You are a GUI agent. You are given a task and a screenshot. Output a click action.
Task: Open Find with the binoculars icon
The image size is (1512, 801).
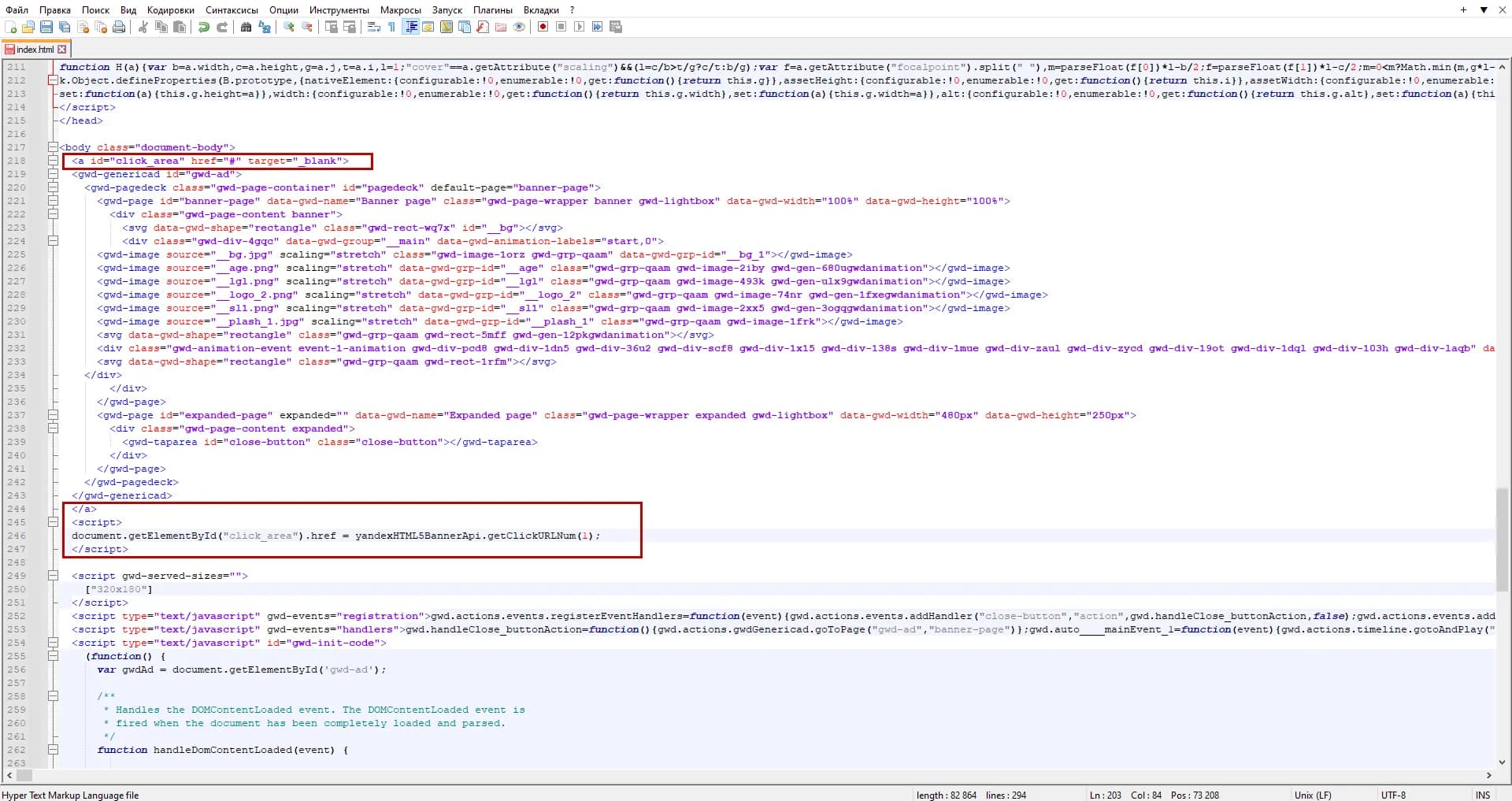point(246,28)
